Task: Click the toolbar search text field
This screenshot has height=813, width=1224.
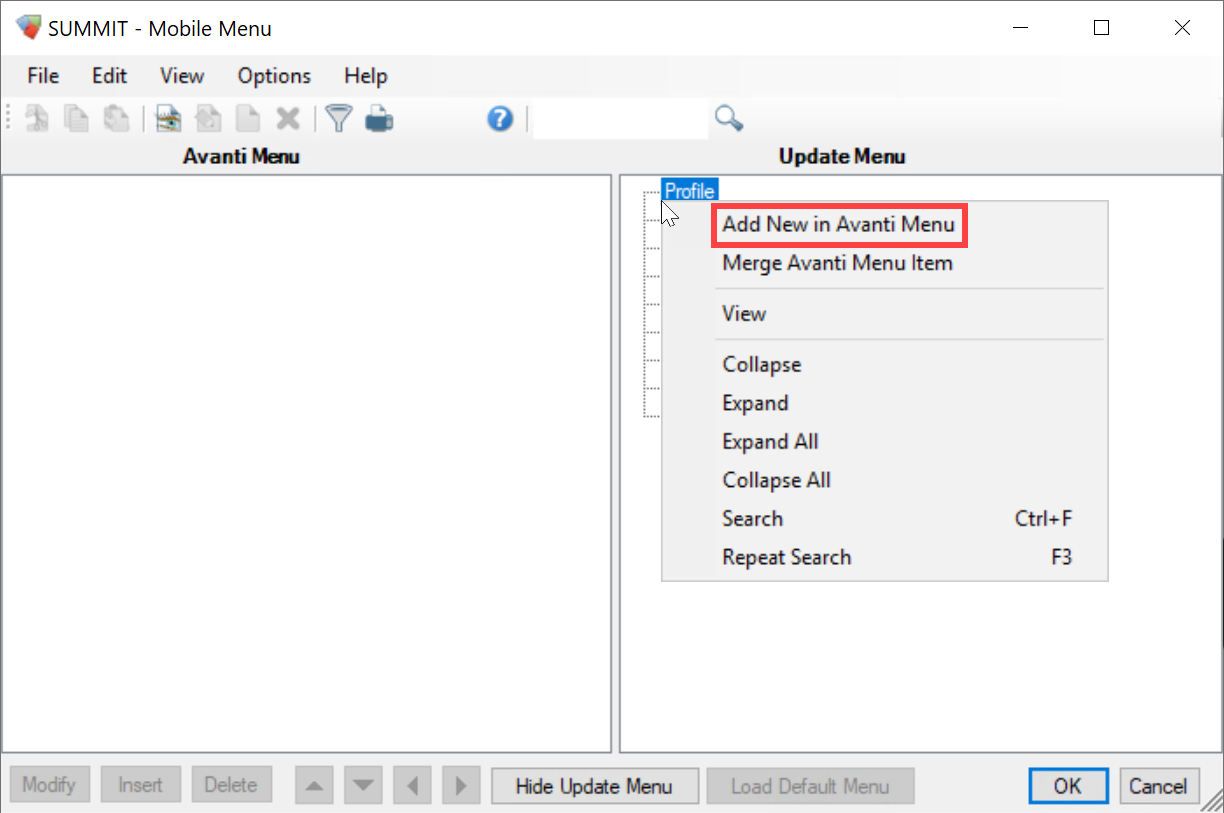Action: tap(621, 119)
